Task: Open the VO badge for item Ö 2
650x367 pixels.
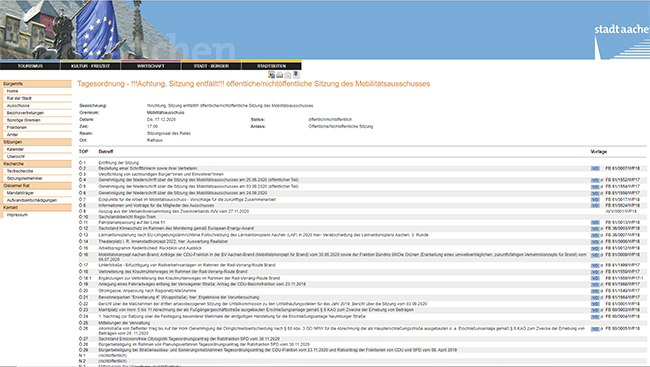Action: coord(595,169)
